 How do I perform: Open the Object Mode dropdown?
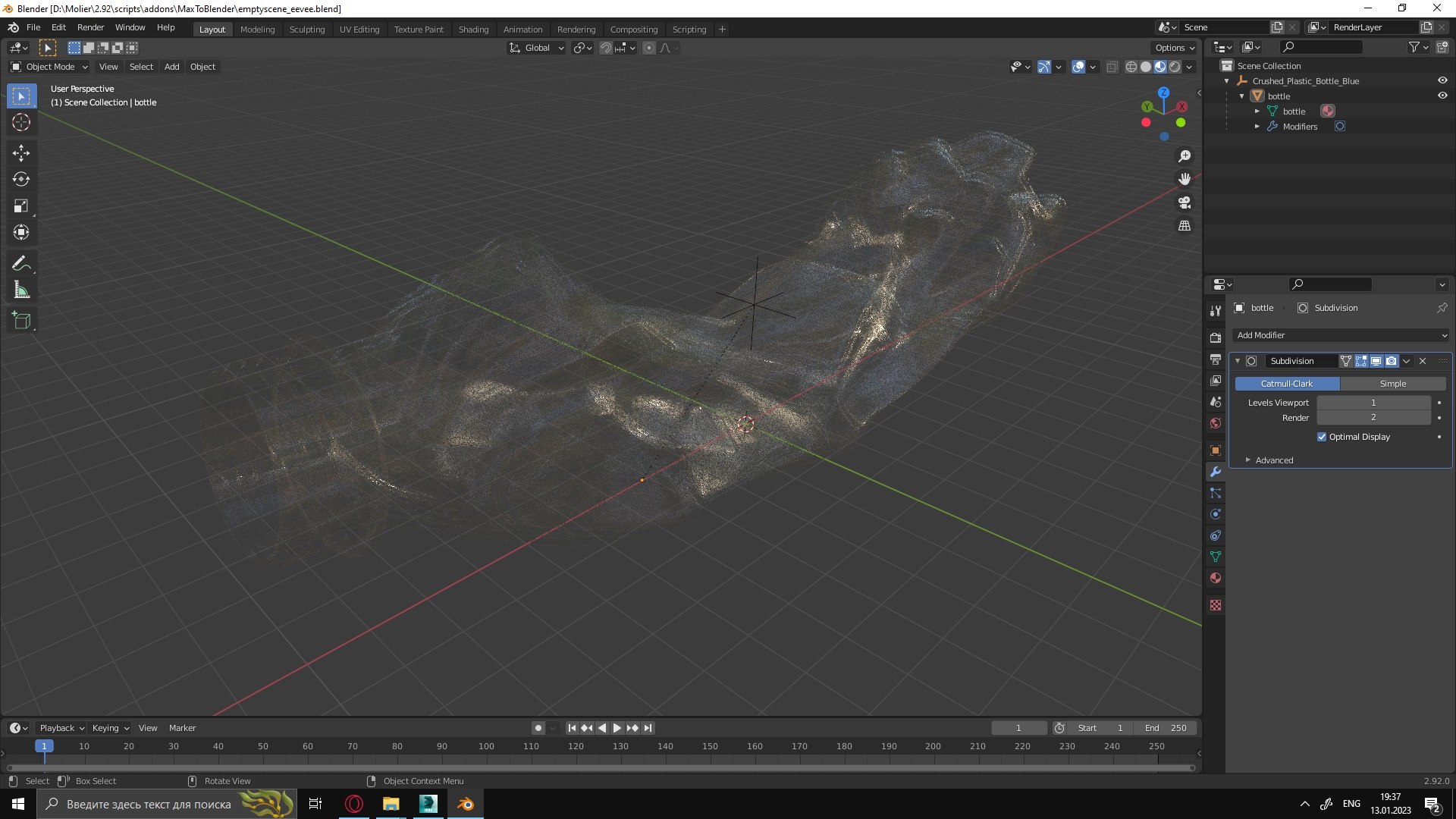[50, 67]
